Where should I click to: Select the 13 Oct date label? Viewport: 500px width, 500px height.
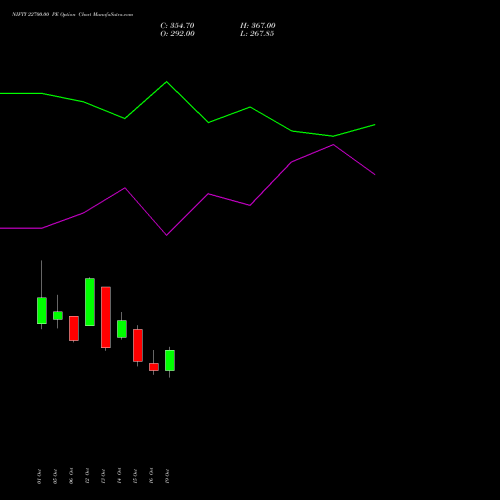click(x=103, y=476)
